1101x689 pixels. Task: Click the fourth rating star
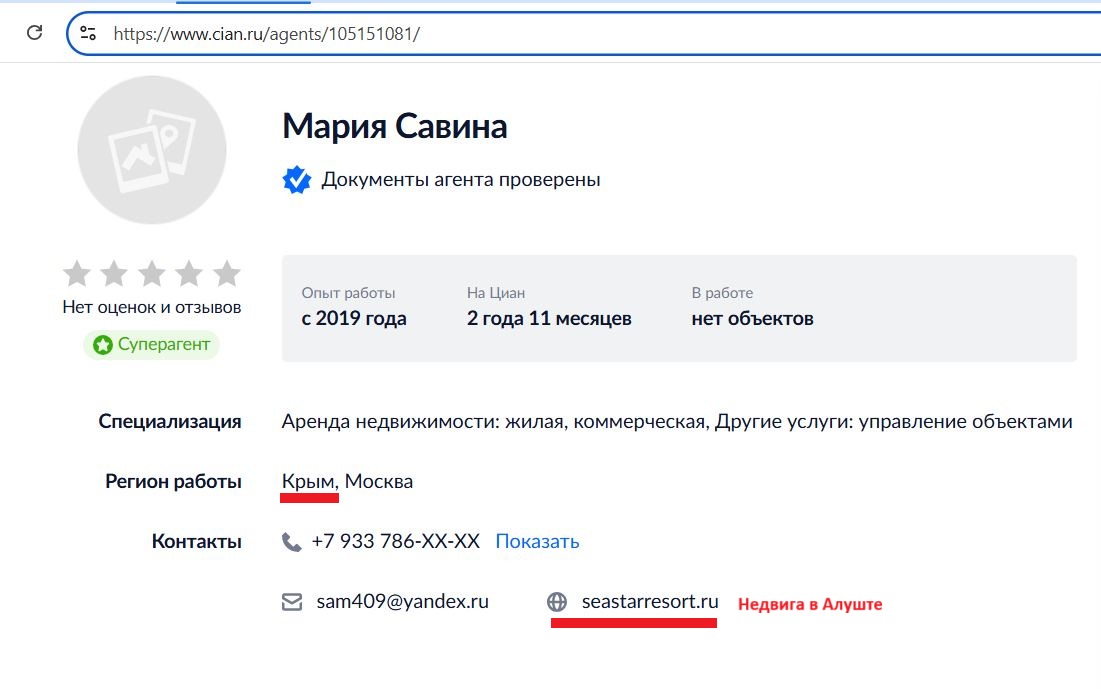(x=189, y=273)
